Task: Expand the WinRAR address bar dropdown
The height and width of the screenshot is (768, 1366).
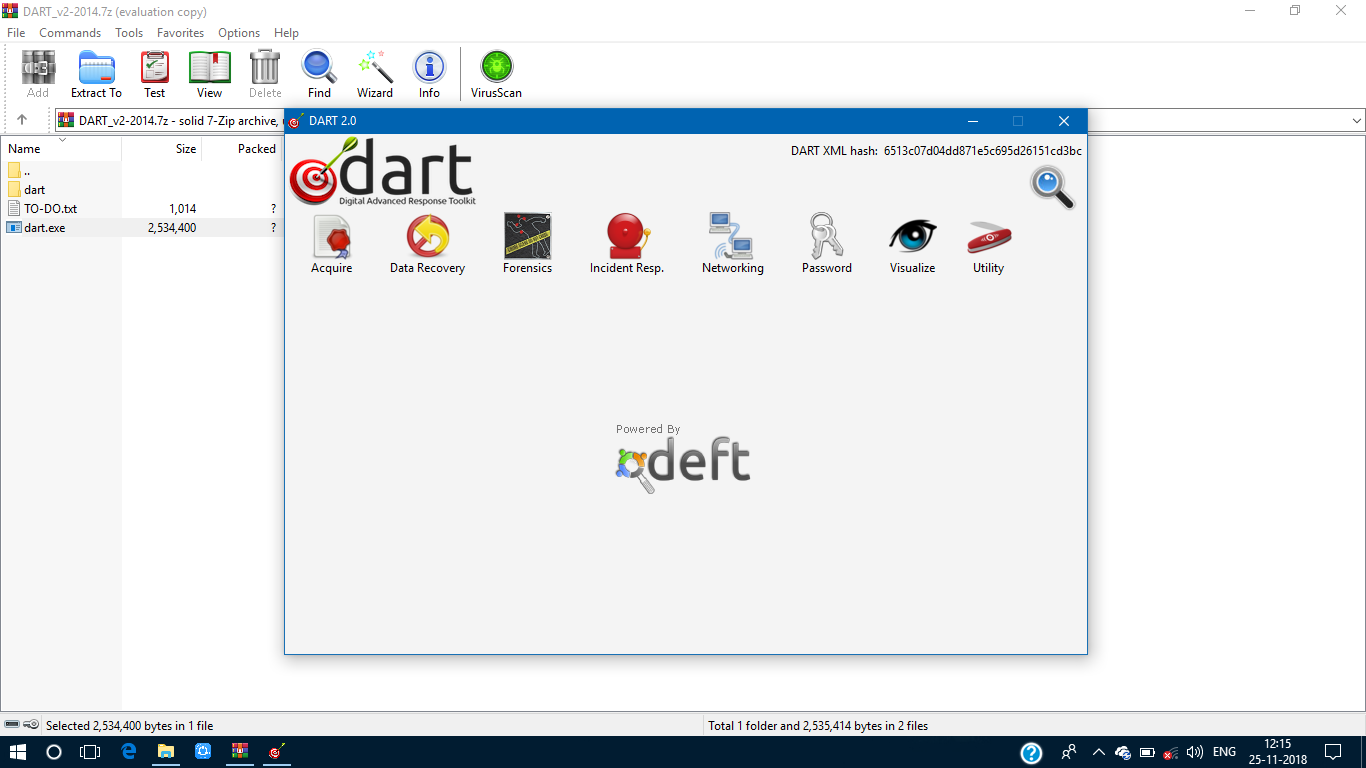Action: [x=1356, y=121]
